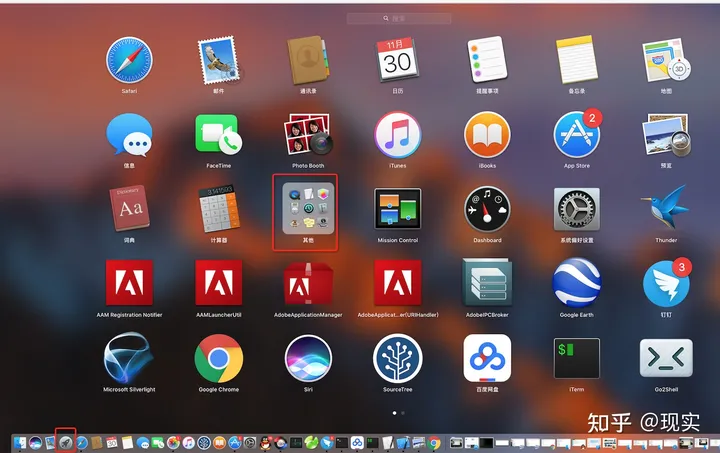This screenshot has height=453, width=720.
Task: Start a FaceTime call app
Action: [x=218, y=134]
